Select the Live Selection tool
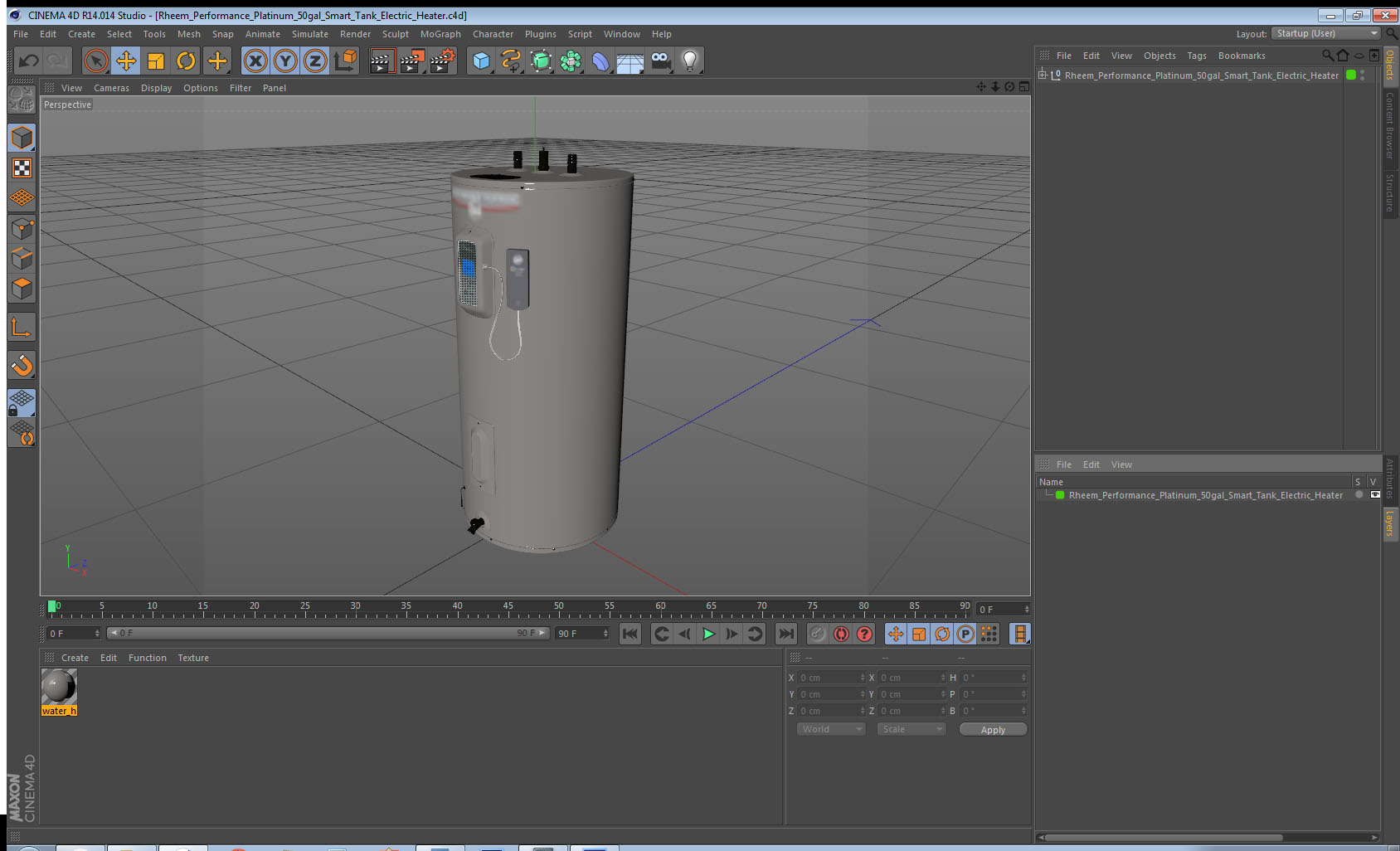Screen dimensions: 1400x851 [x=96, y=61]
